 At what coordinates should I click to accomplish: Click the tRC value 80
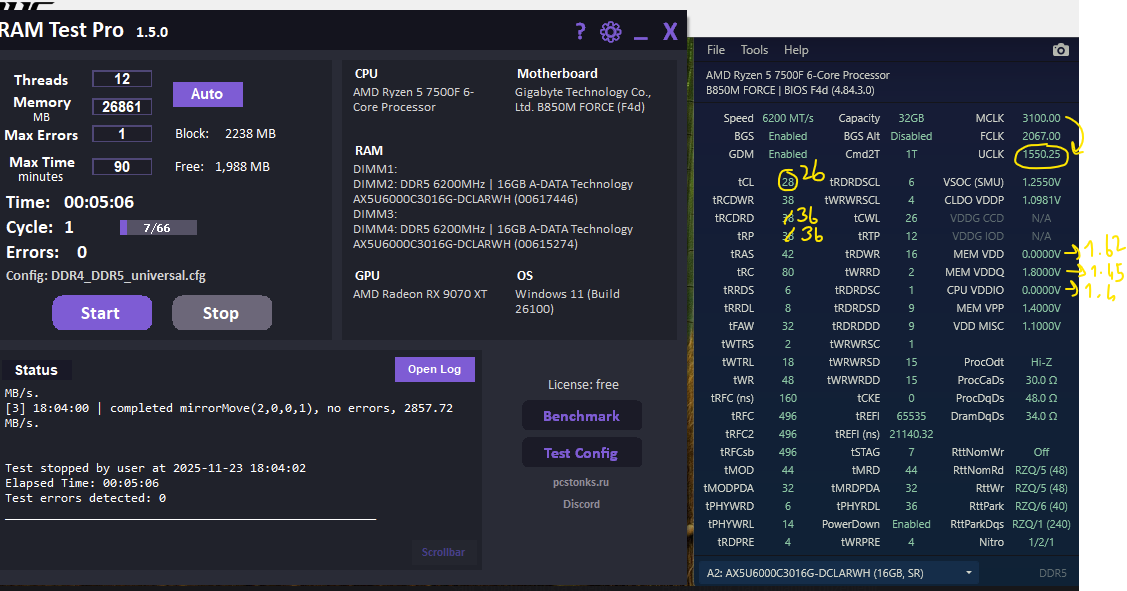point(788,272)
